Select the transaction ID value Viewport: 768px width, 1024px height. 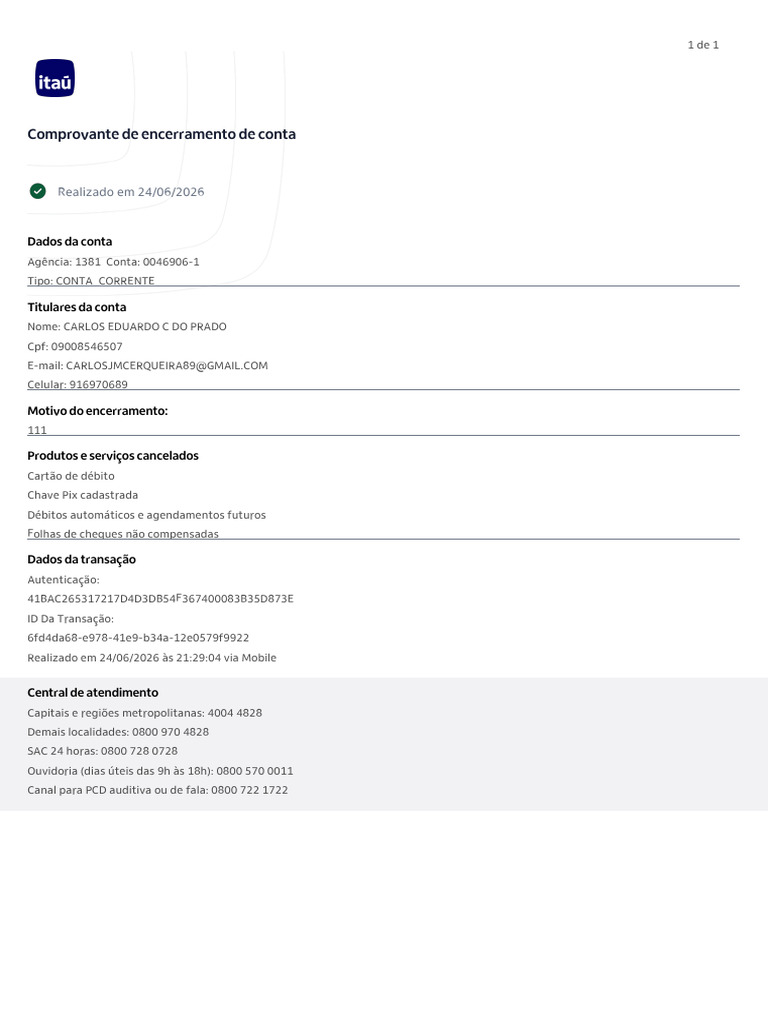(138, 638)
